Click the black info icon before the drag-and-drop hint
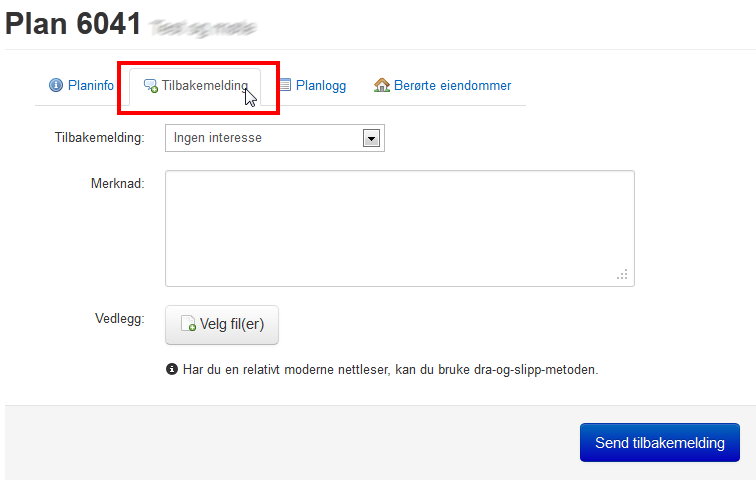 (x=172, y=369)
